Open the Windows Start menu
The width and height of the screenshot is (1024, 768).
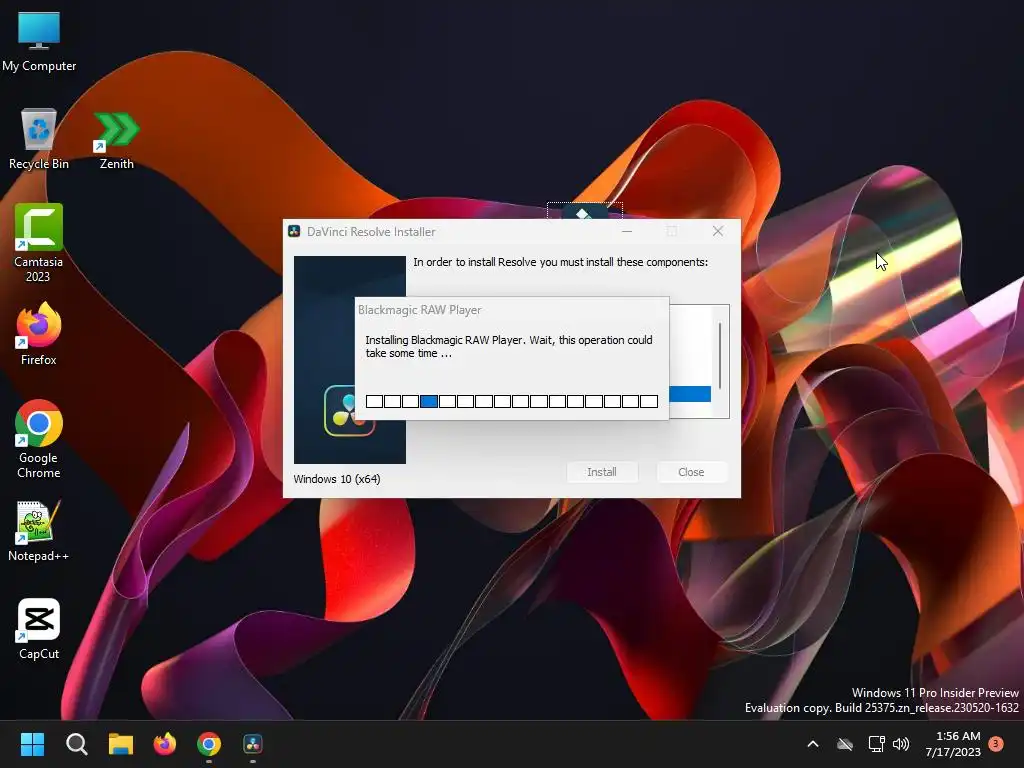(32, 744)
